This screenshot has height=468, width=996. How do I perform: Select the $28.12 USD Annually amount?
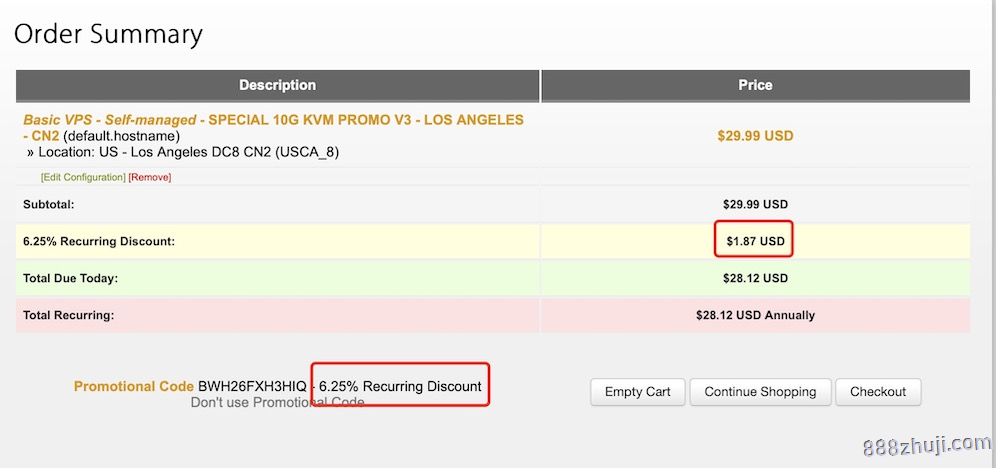[x=755, y=315]
